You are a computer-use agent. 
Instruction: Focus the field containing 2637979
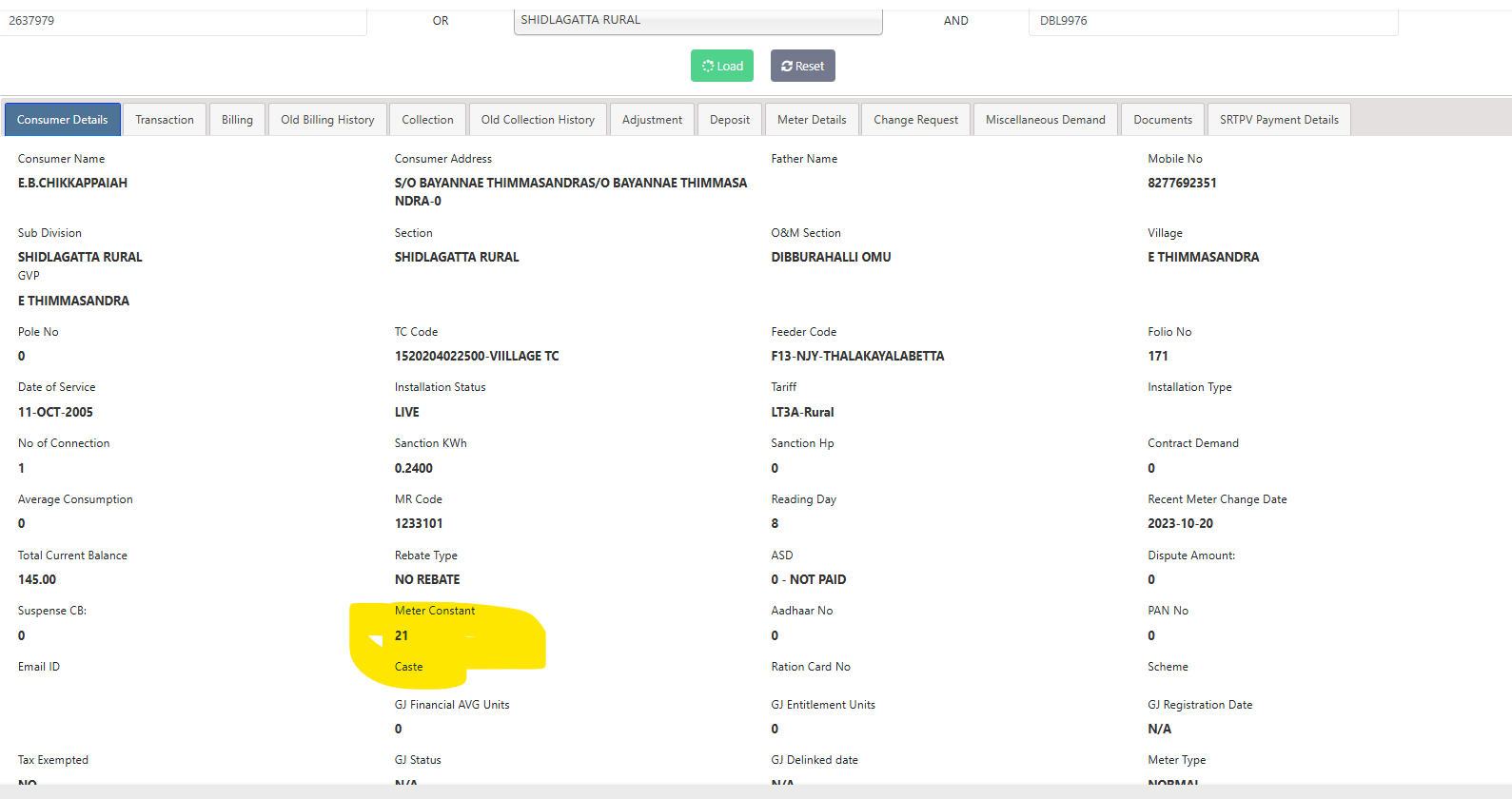click(181, 21)
